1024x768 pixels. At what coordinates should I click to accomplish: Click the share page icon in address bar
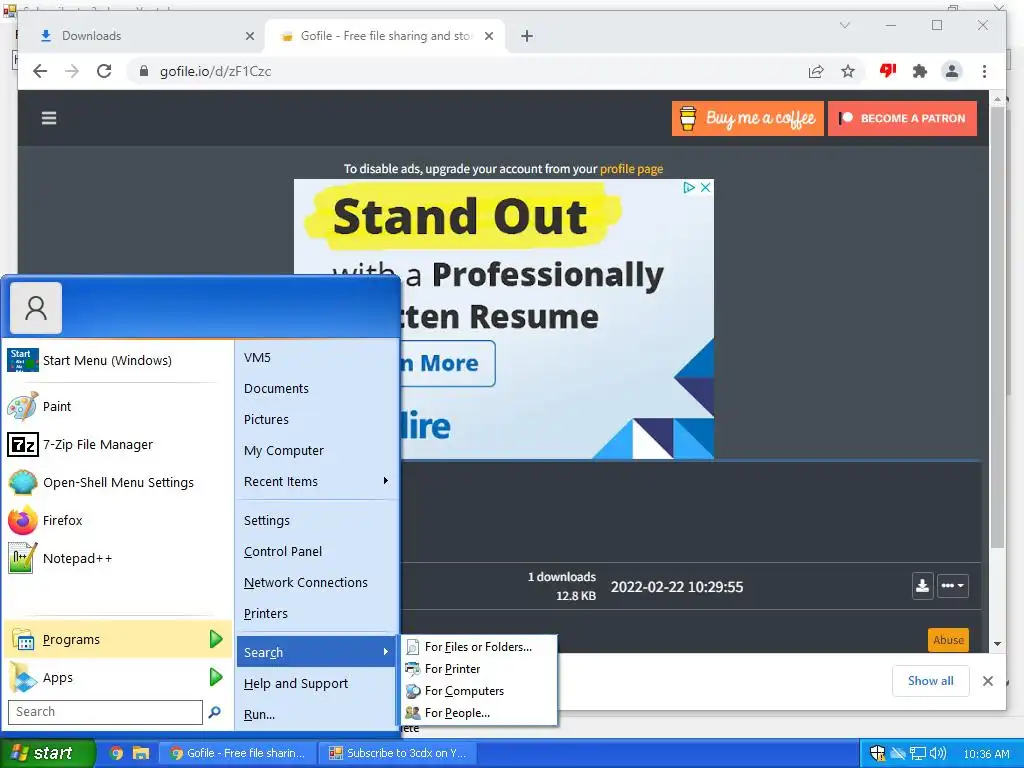tap(816, 71)
